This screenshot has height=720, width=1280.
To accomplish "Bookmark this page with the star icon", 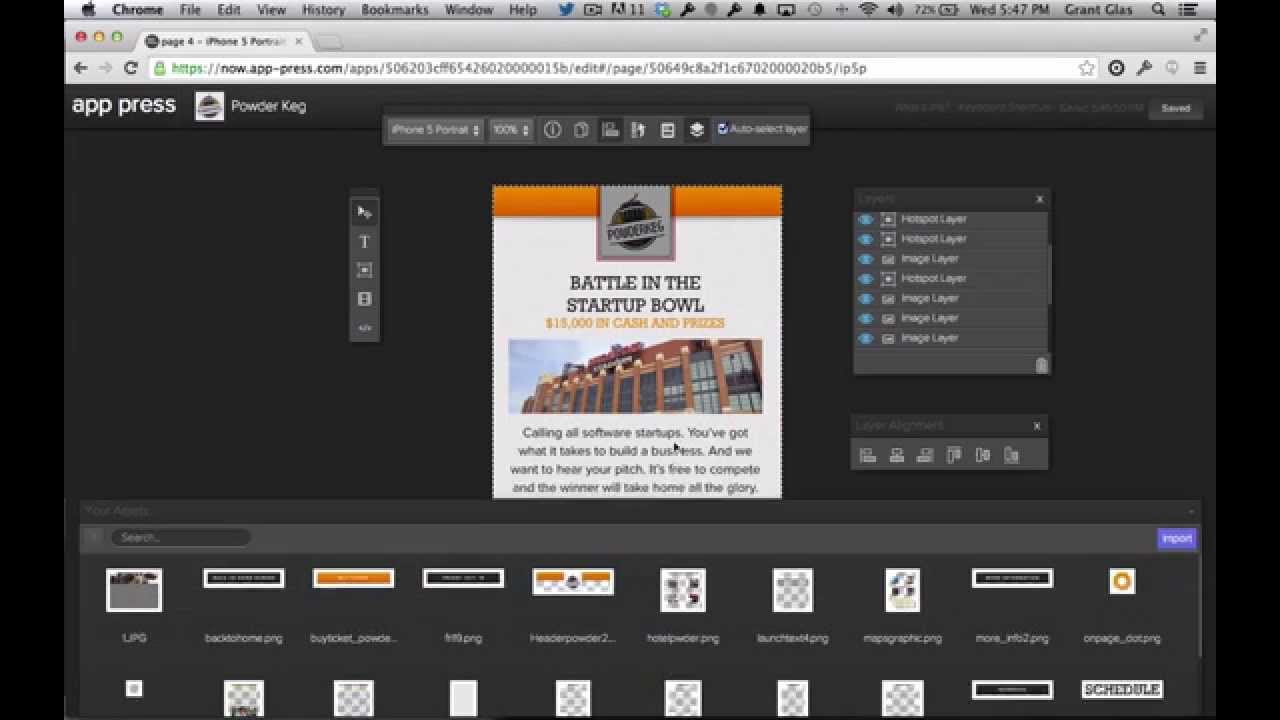I will tap(1087, 68).
